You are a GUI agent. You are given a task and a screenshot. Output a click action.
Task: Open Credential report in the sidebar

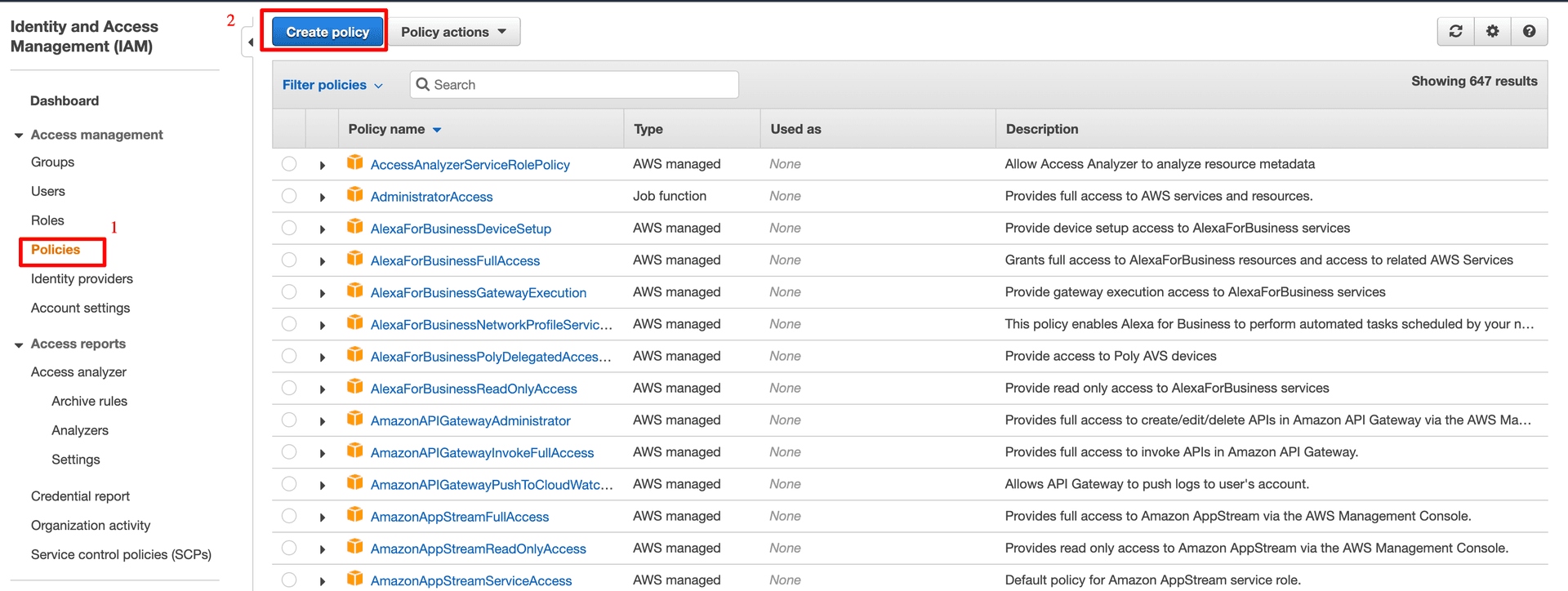tap(80, 496)
